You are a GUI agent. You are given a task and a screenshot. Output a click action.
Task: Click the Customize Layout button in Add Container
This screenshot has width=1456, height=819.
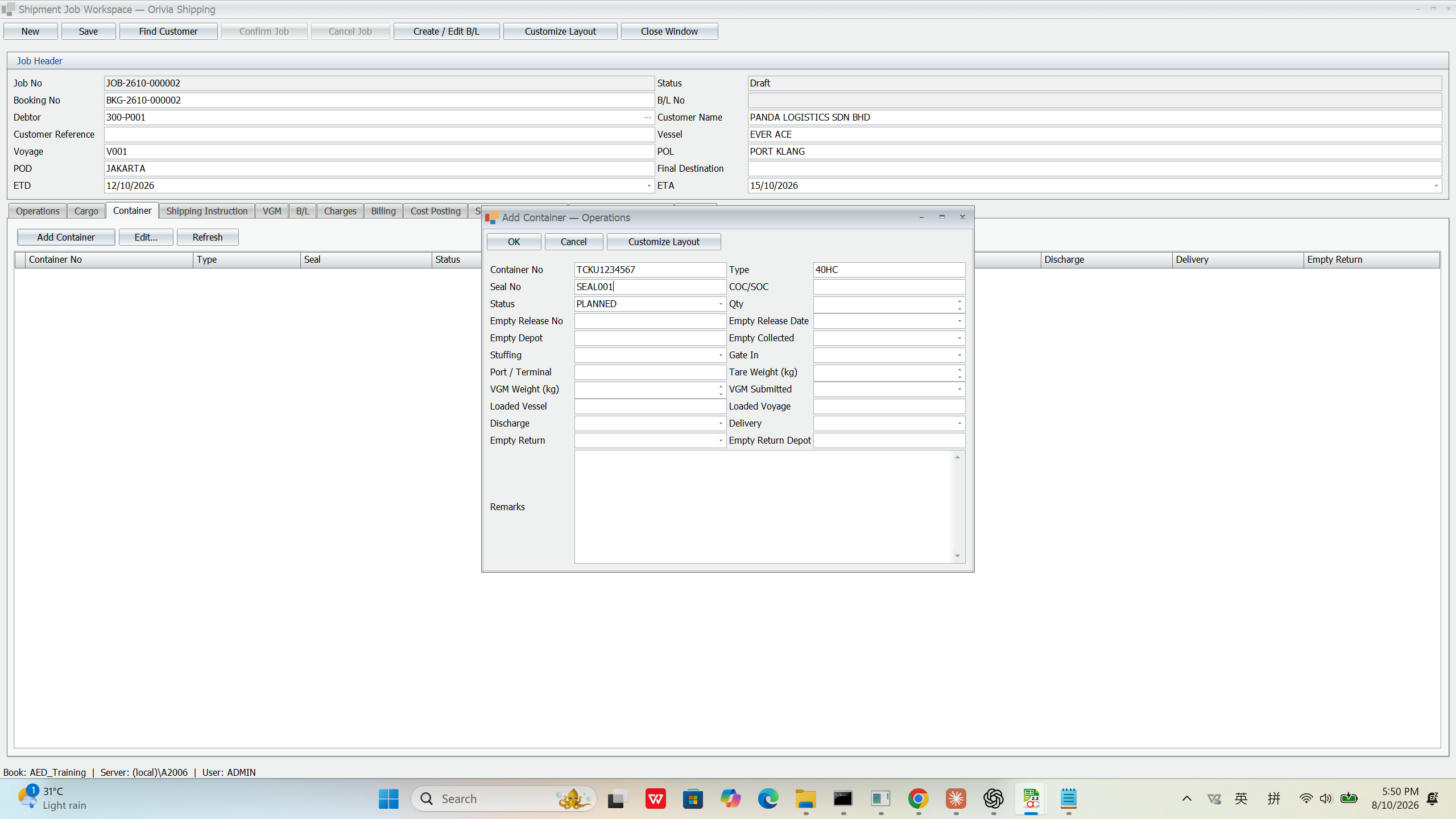click(664, 242)
